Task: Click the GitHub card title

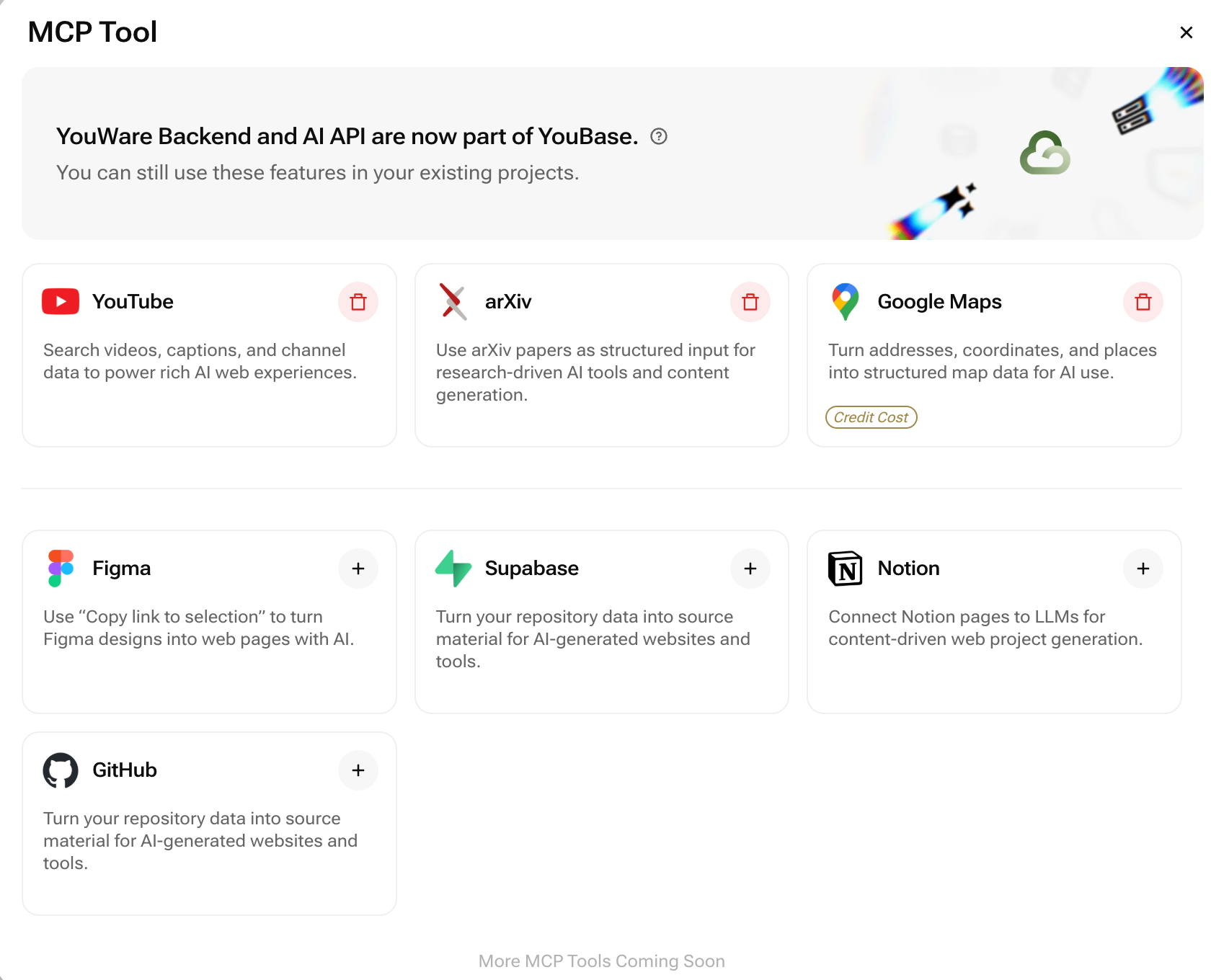Action: (x=125, y=770)
